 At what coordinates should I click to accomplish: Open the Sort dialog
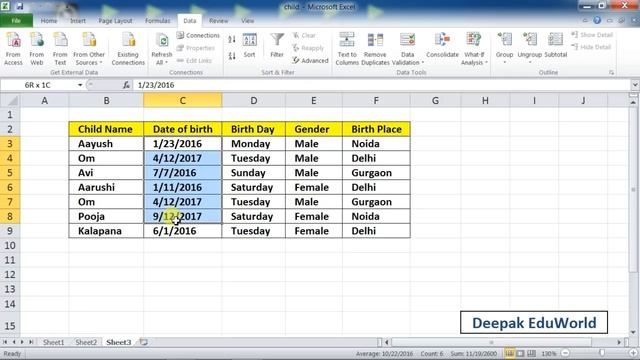pos(249,46)
